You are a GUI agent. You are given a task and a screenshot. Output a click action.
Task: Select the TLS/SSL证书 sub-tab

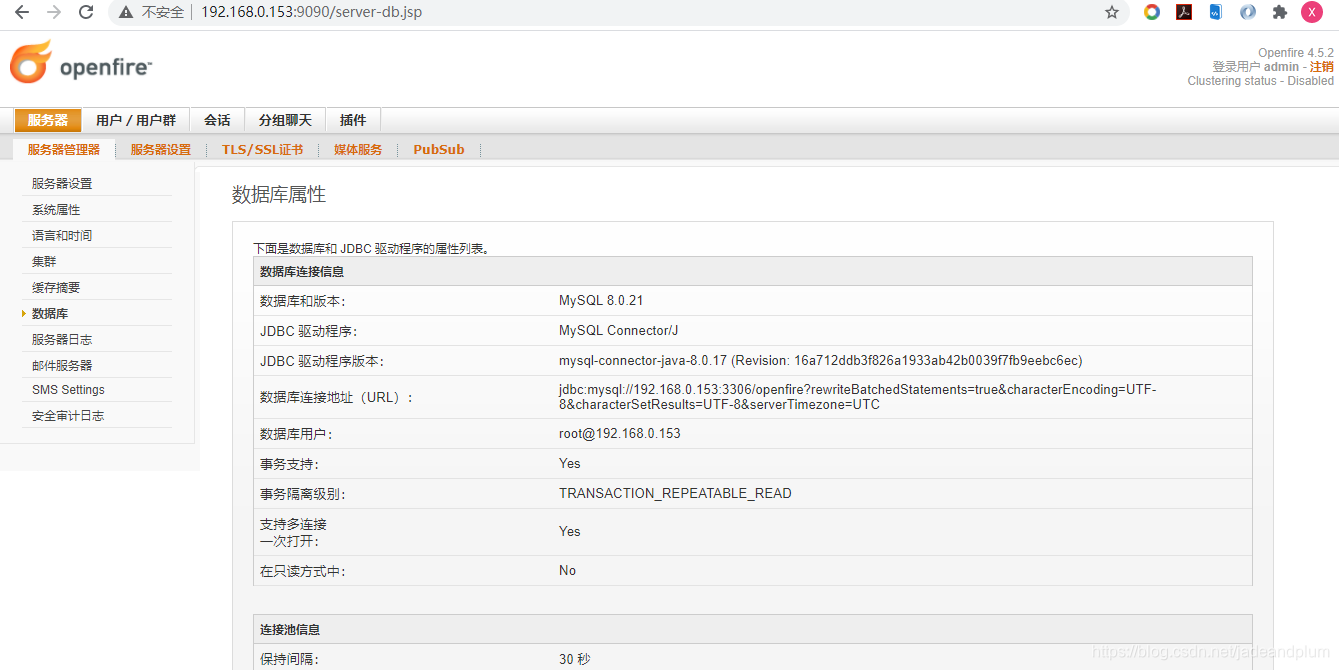(x=262, y=150)
